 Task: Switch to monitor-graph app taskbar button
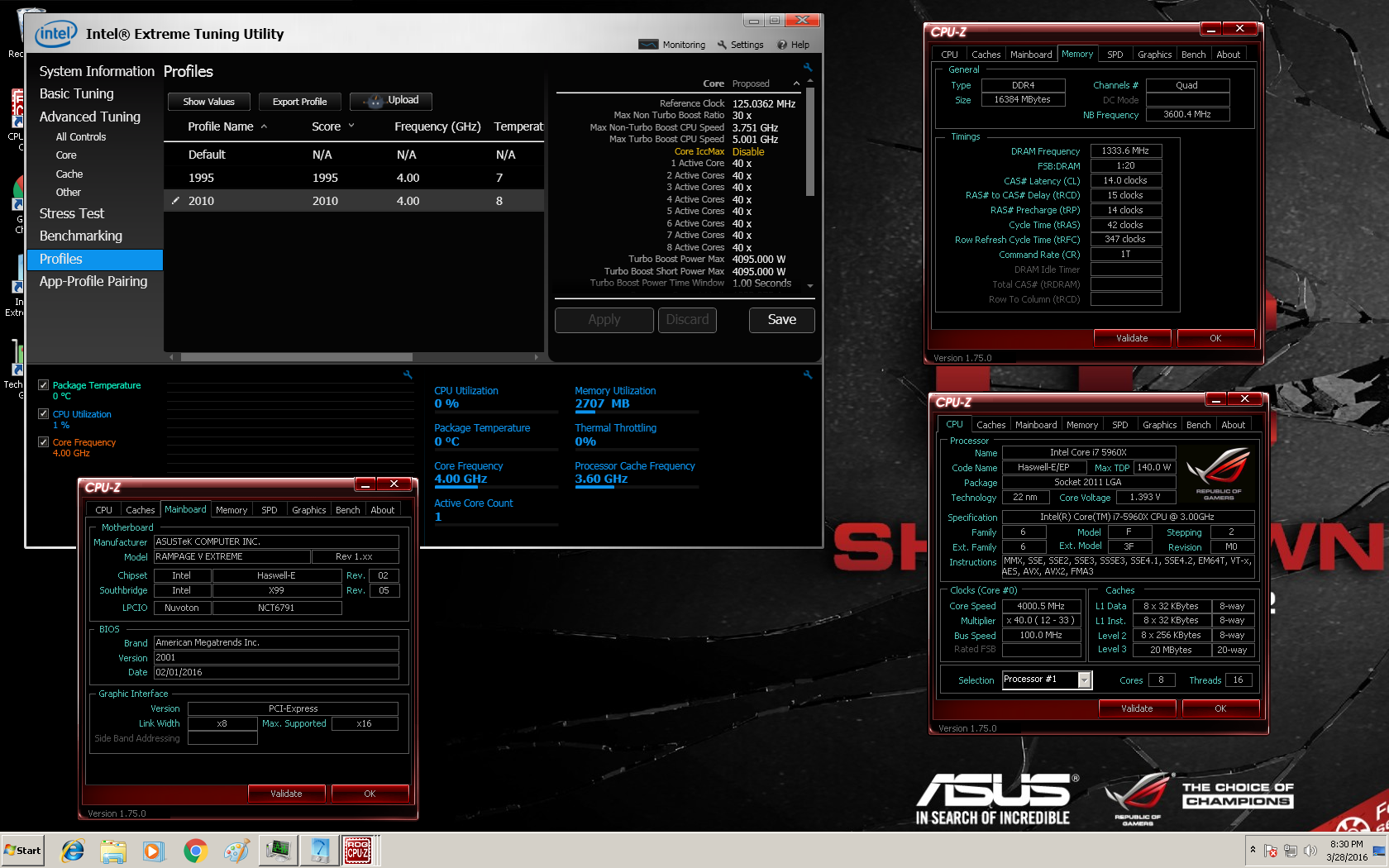278,850
